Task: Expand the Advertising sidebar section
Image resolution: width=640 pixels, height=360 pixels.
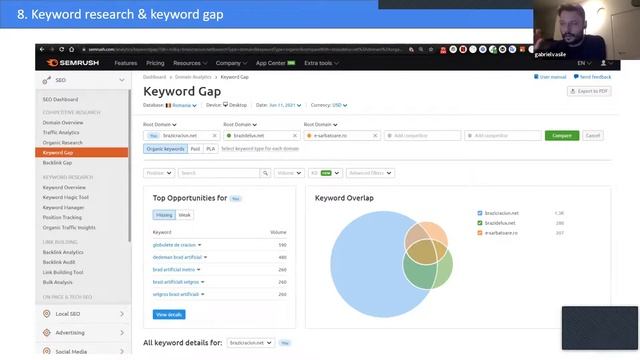Action: [122, 332]
